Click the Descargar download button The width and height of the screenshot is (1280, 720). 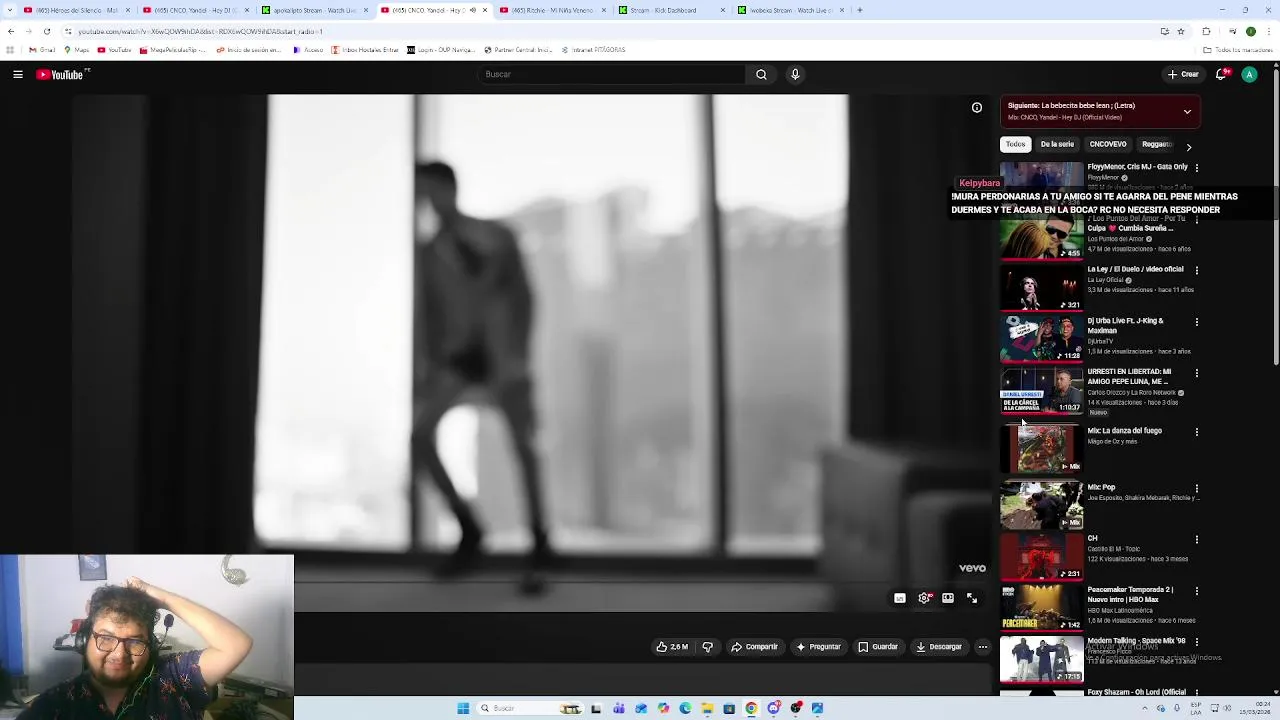click(939, 647)
